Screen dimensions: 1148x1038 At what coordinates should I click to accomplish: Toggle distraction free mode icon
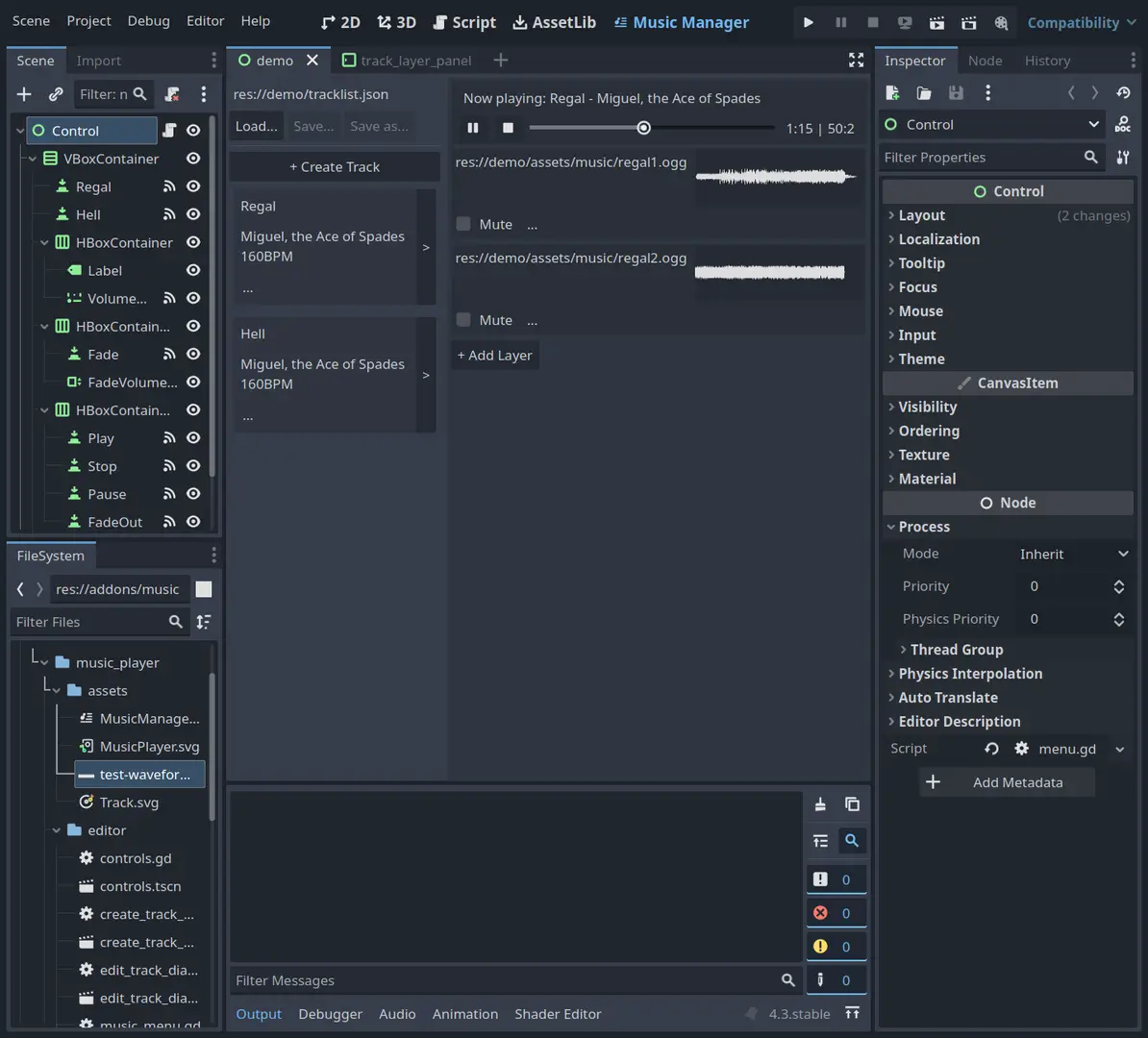[856, 60]
